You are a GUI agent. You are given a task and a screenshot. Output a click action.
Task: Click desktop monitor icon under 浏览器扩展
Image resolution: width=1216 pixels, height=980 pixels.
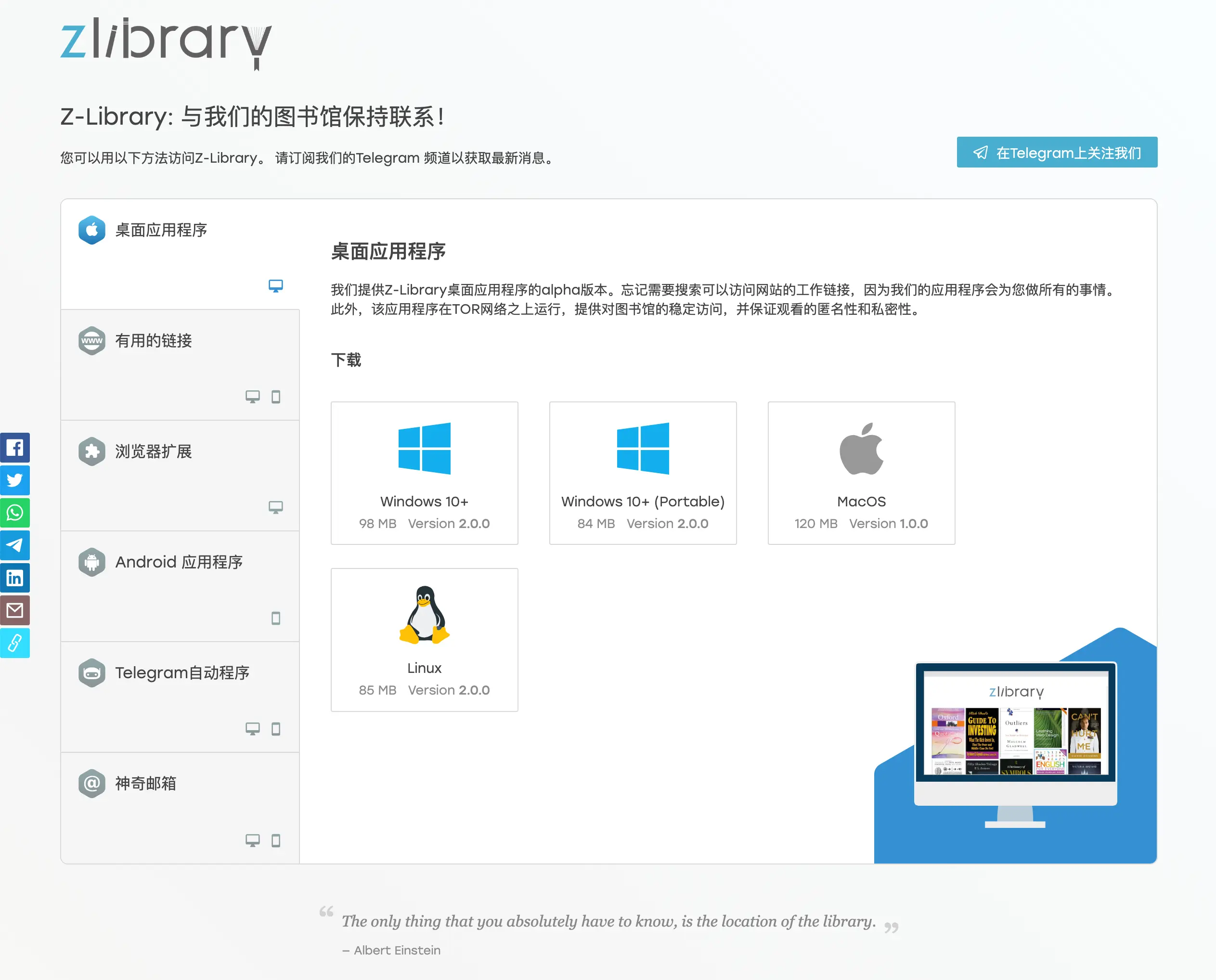pyautogui.click(x=275, y=507)
